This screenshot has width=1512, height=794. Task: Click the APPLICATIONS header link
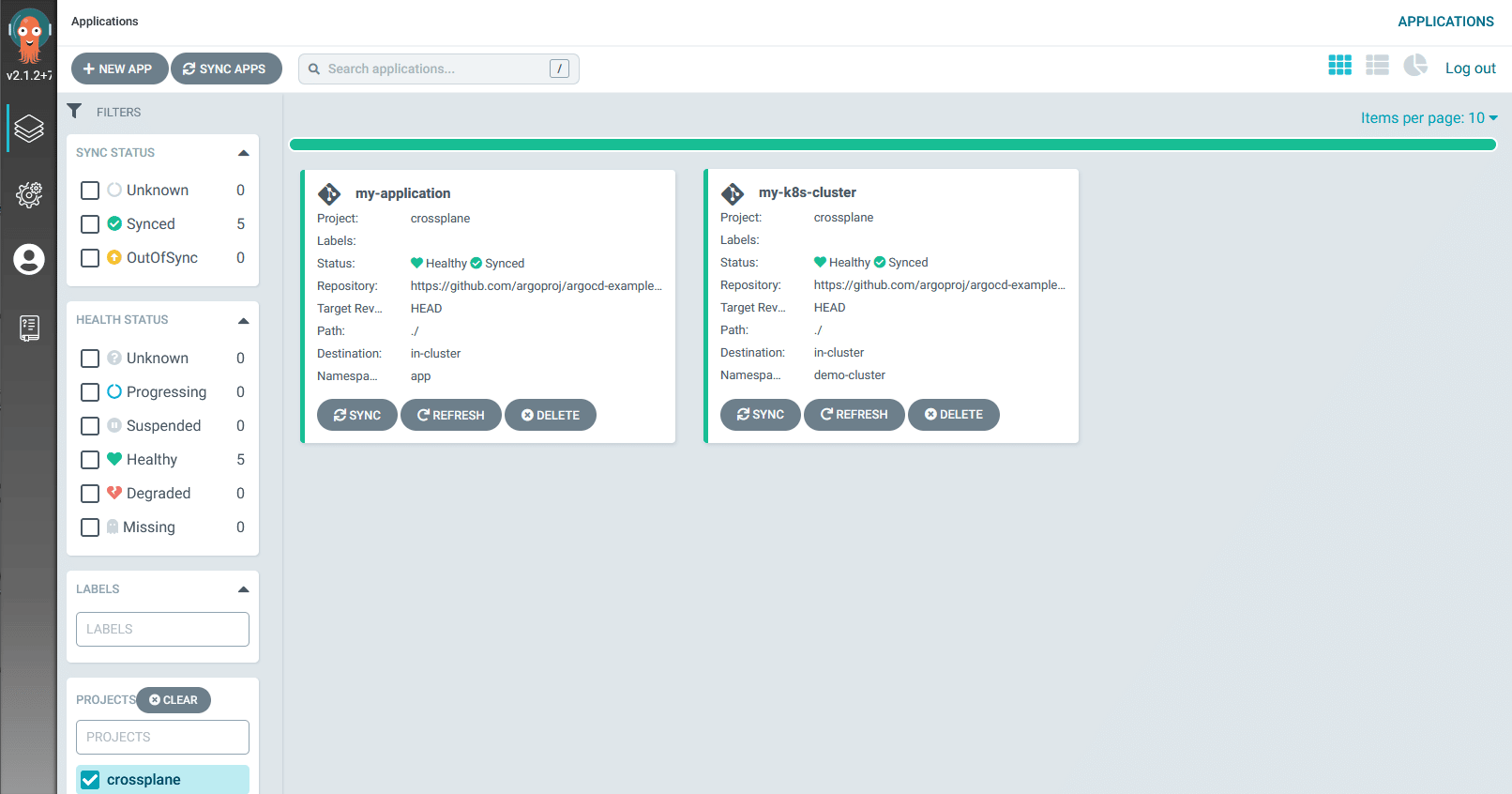1445,22
